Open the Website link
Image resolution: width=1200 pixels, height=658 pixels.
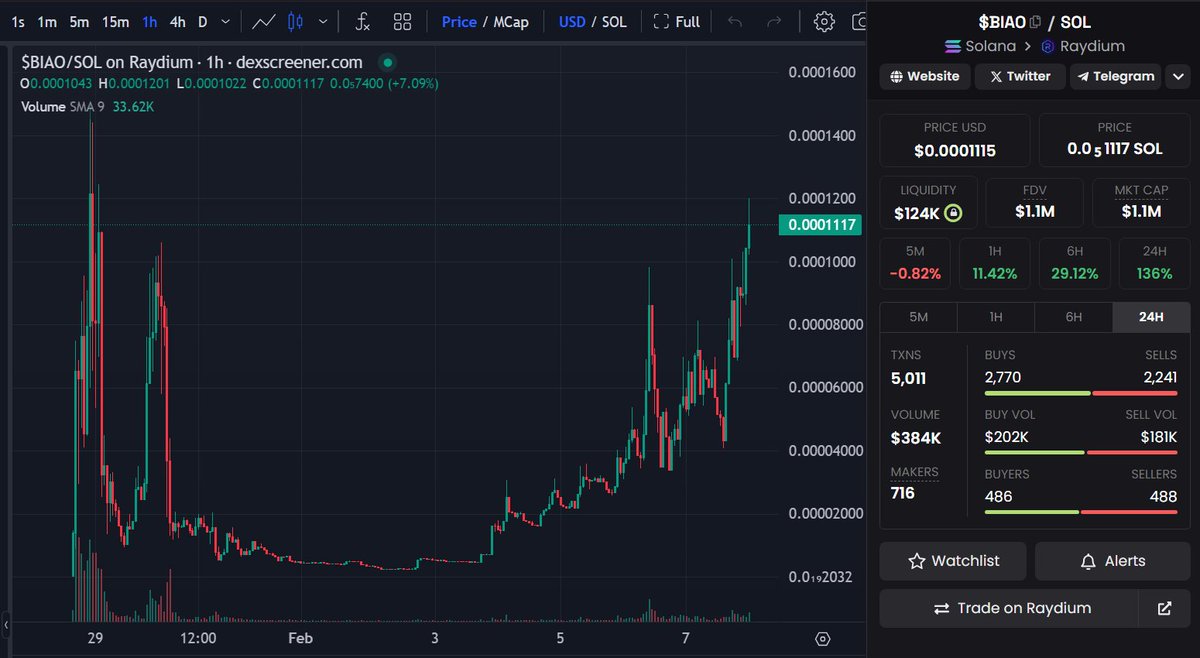click(925, 76)
